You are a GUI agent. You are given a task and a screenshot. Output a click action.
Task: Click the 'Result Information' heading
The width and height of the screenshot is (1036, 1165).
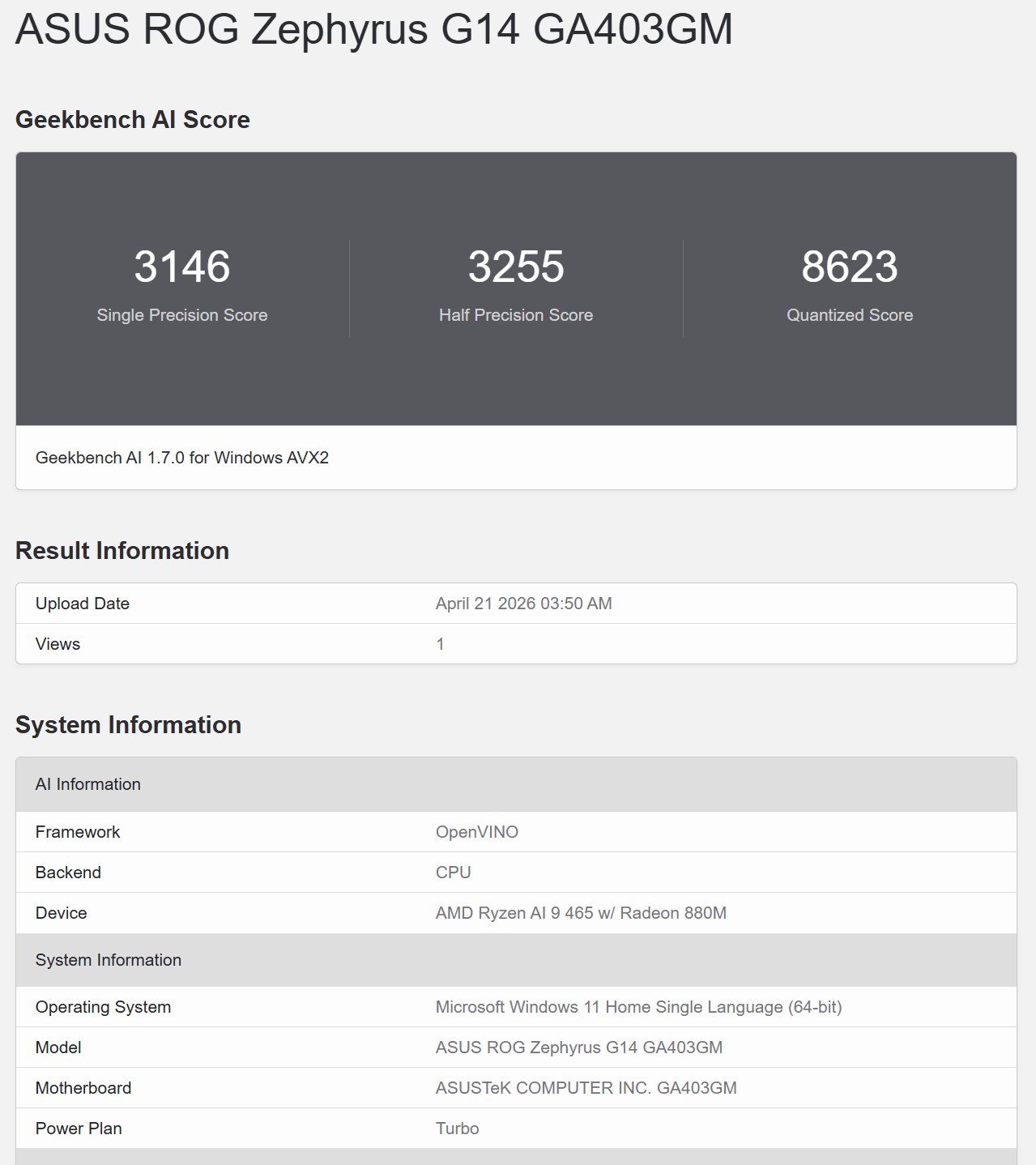(122, 551)
